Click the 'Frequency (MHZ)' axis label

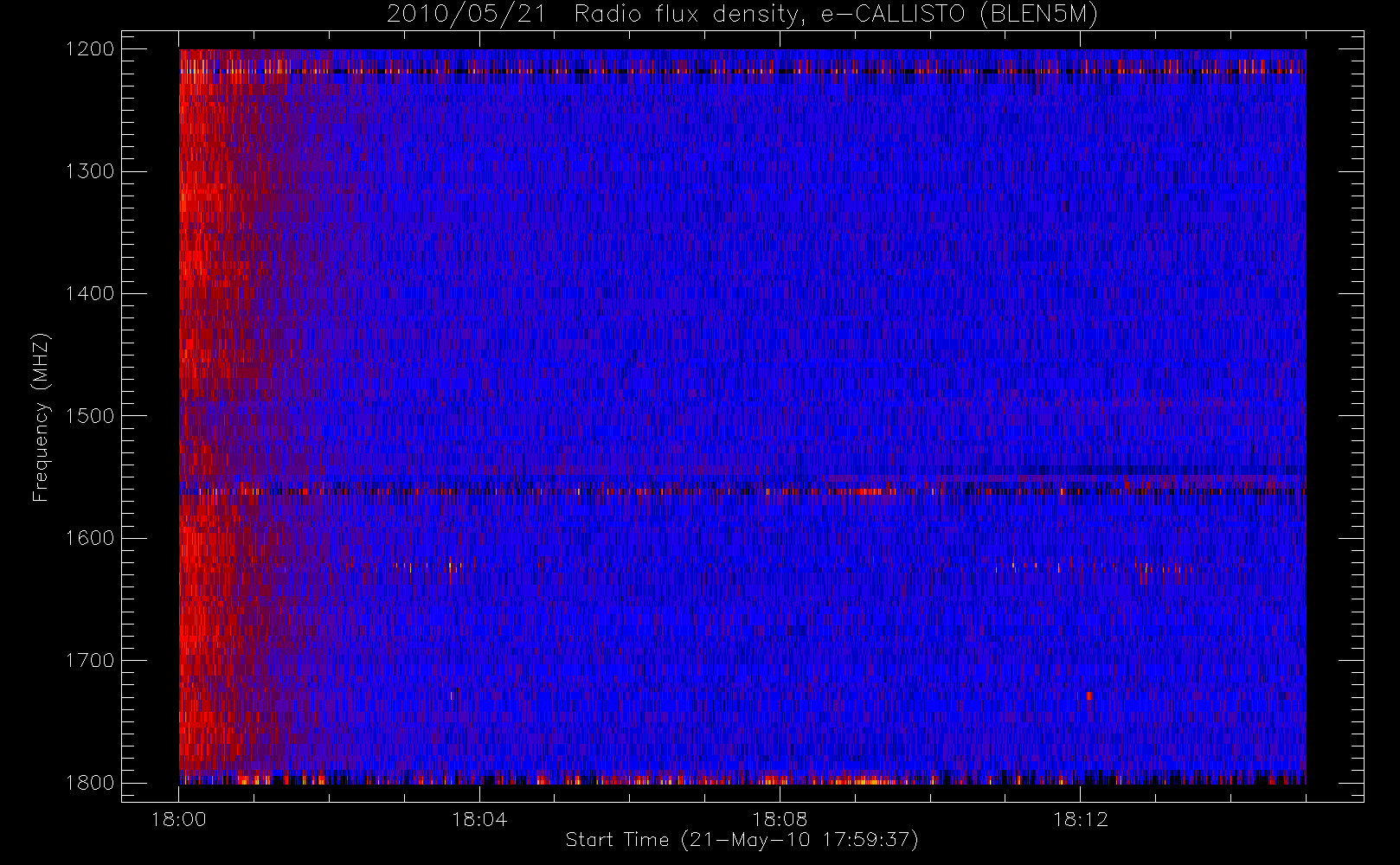[40, 417]
